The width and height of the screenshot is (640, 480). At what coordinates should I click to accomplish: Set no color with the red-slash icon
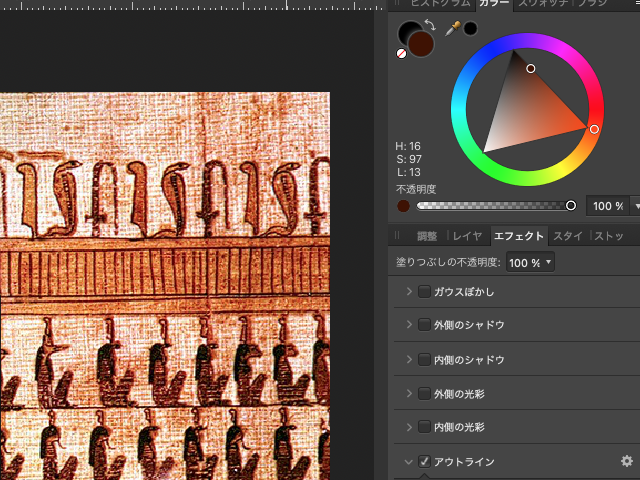click(402, 53)
